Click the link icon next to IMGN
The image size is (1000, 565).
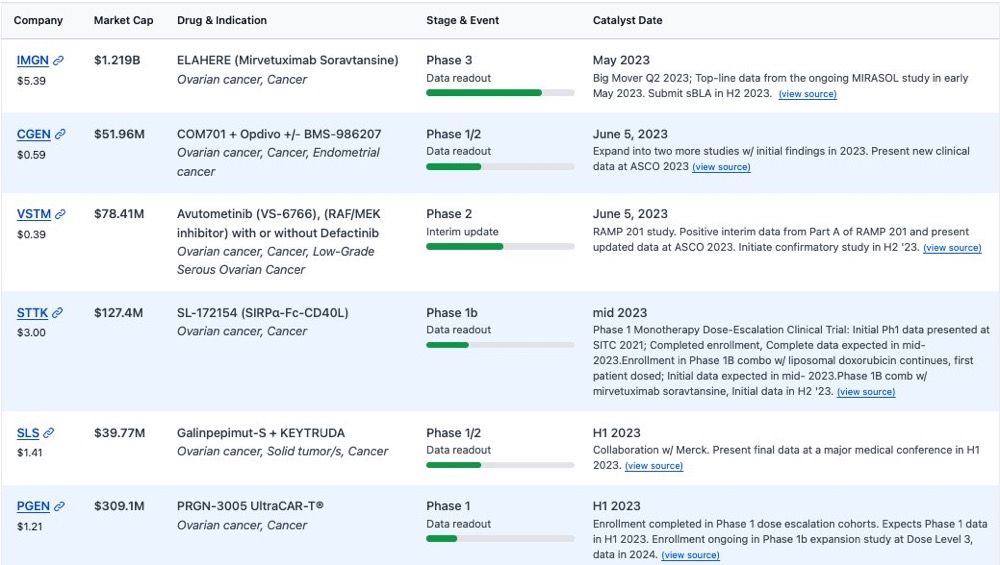58,61
